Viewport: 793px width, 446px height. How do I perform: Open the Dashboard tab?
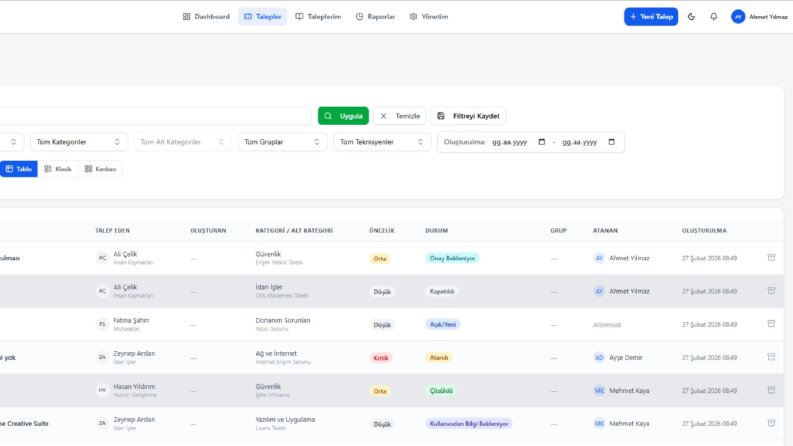coord(206,17)
